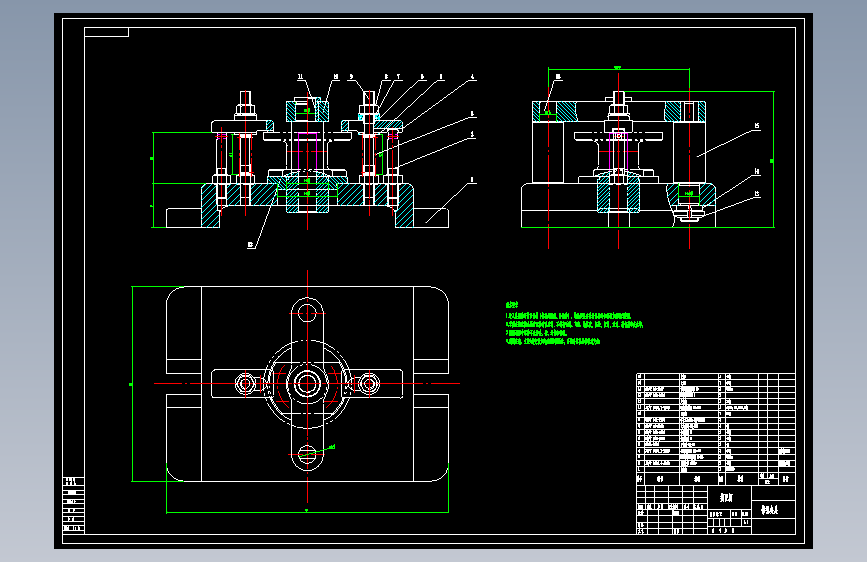Select the empty drawing-number box at the frame's top left
Screen dimensions: 867x562
pos(106,32)
